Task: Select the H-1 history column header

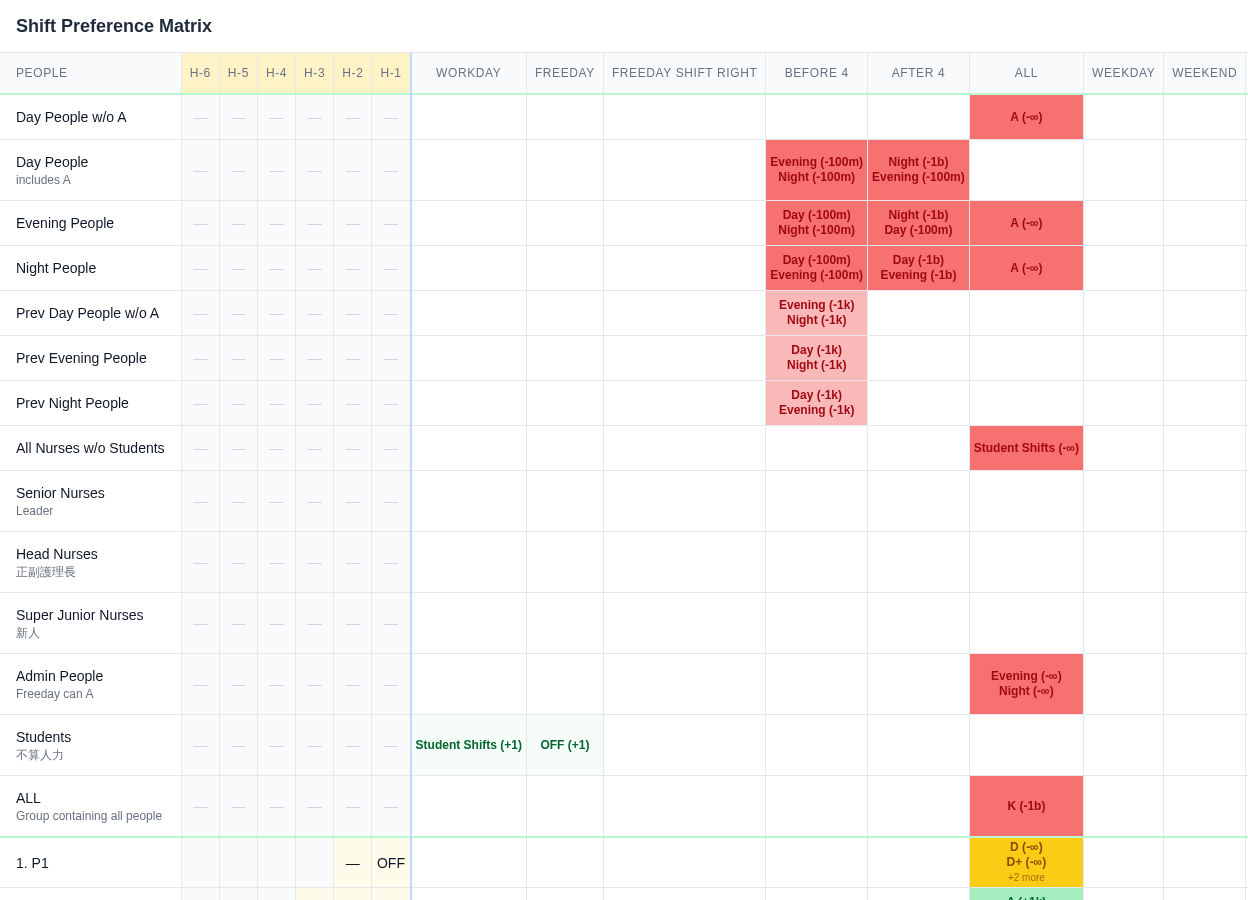Action: tap(390, 73)
